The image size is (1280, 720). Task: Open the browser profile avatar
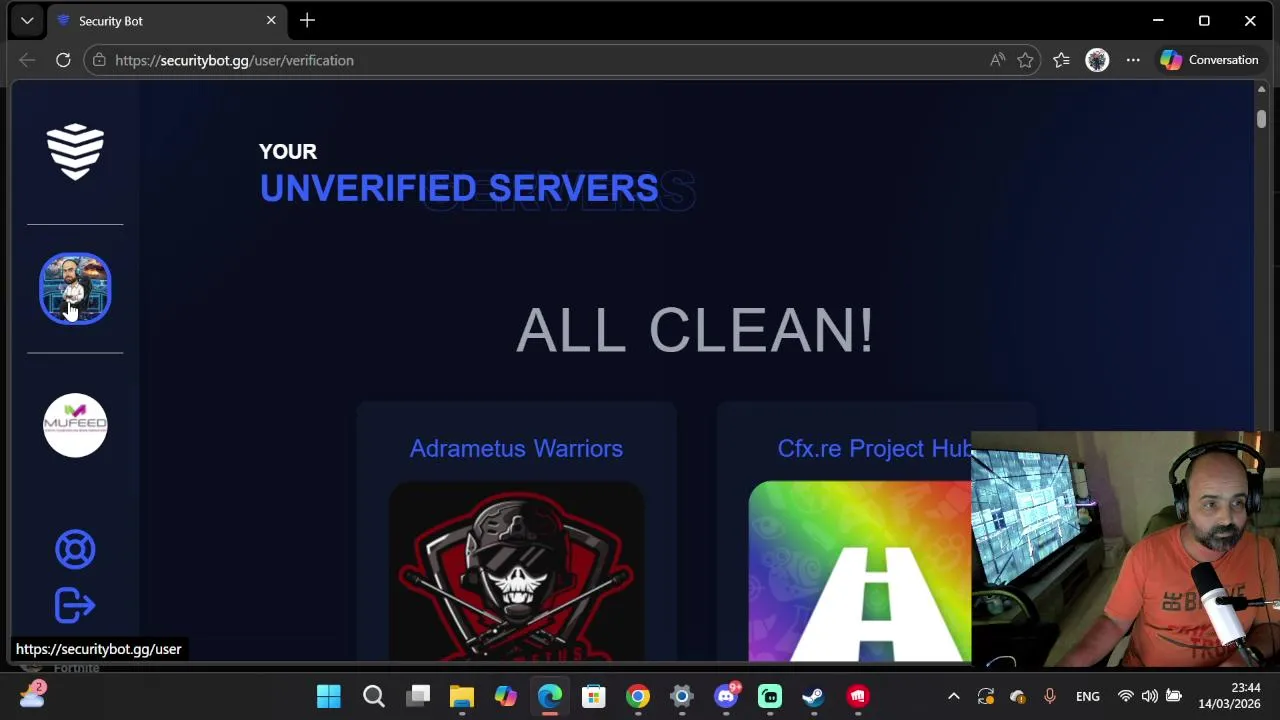tap(1097, 60)
